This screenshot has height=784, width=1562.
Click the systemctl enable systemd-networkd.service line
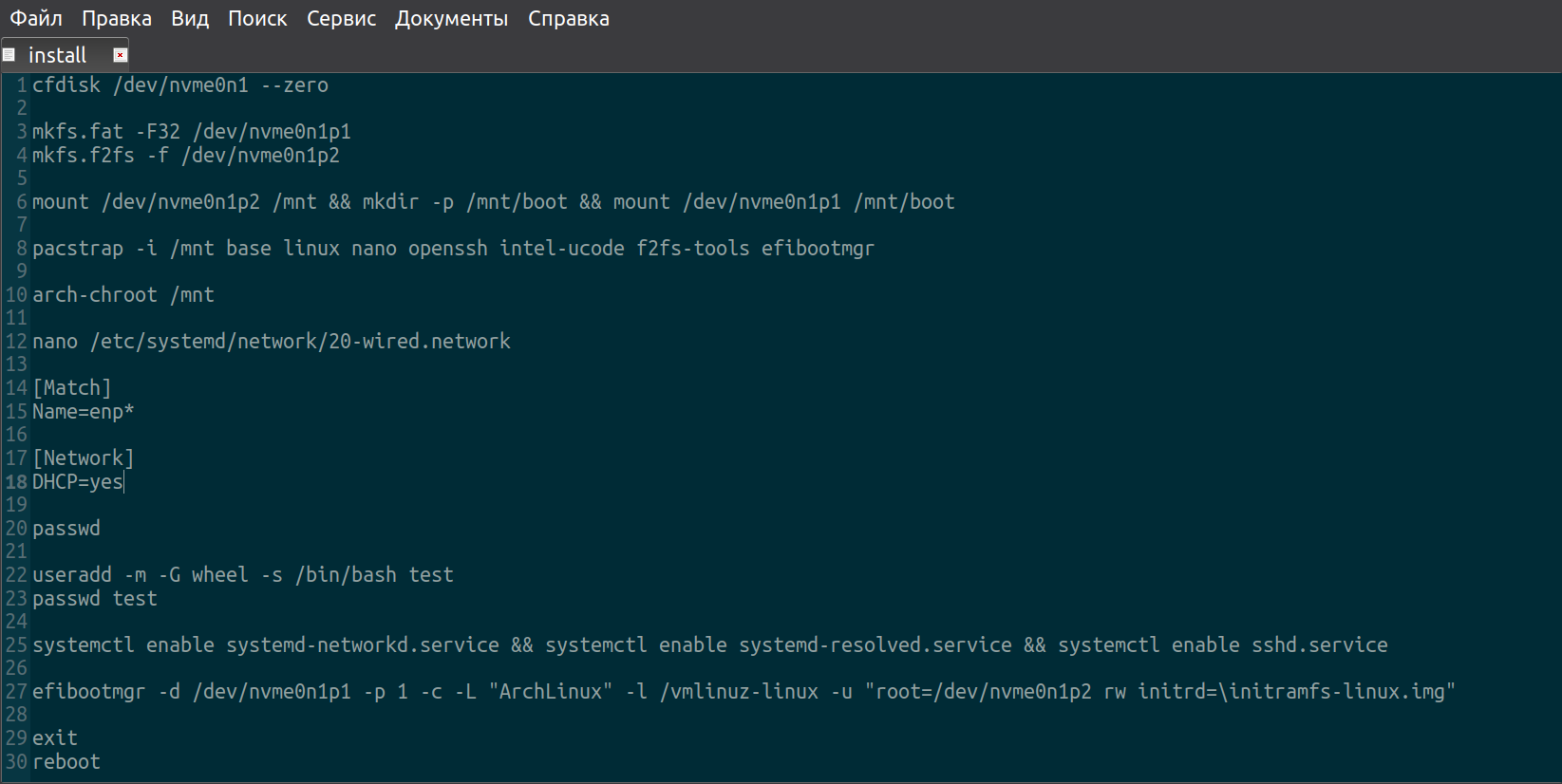710,645
